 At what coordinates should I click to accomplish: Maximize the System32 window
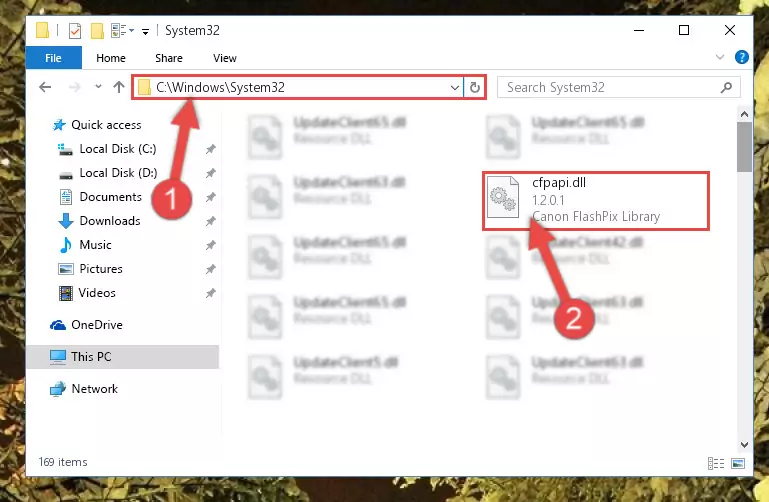(x=684, y=30)
